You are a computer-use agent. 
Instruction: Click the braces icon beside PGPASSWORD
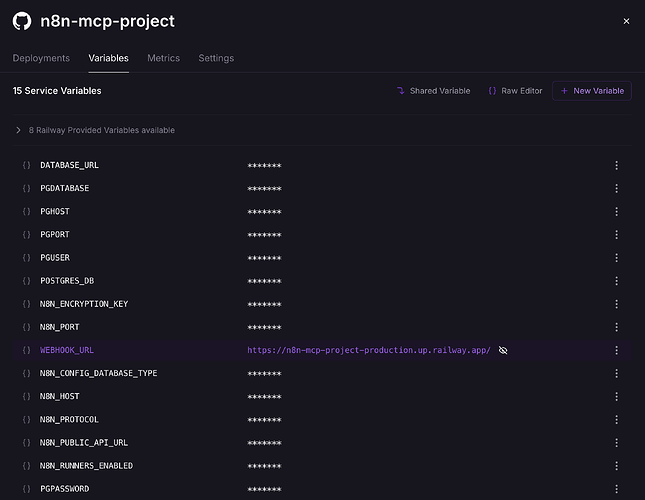coord(26,489)
